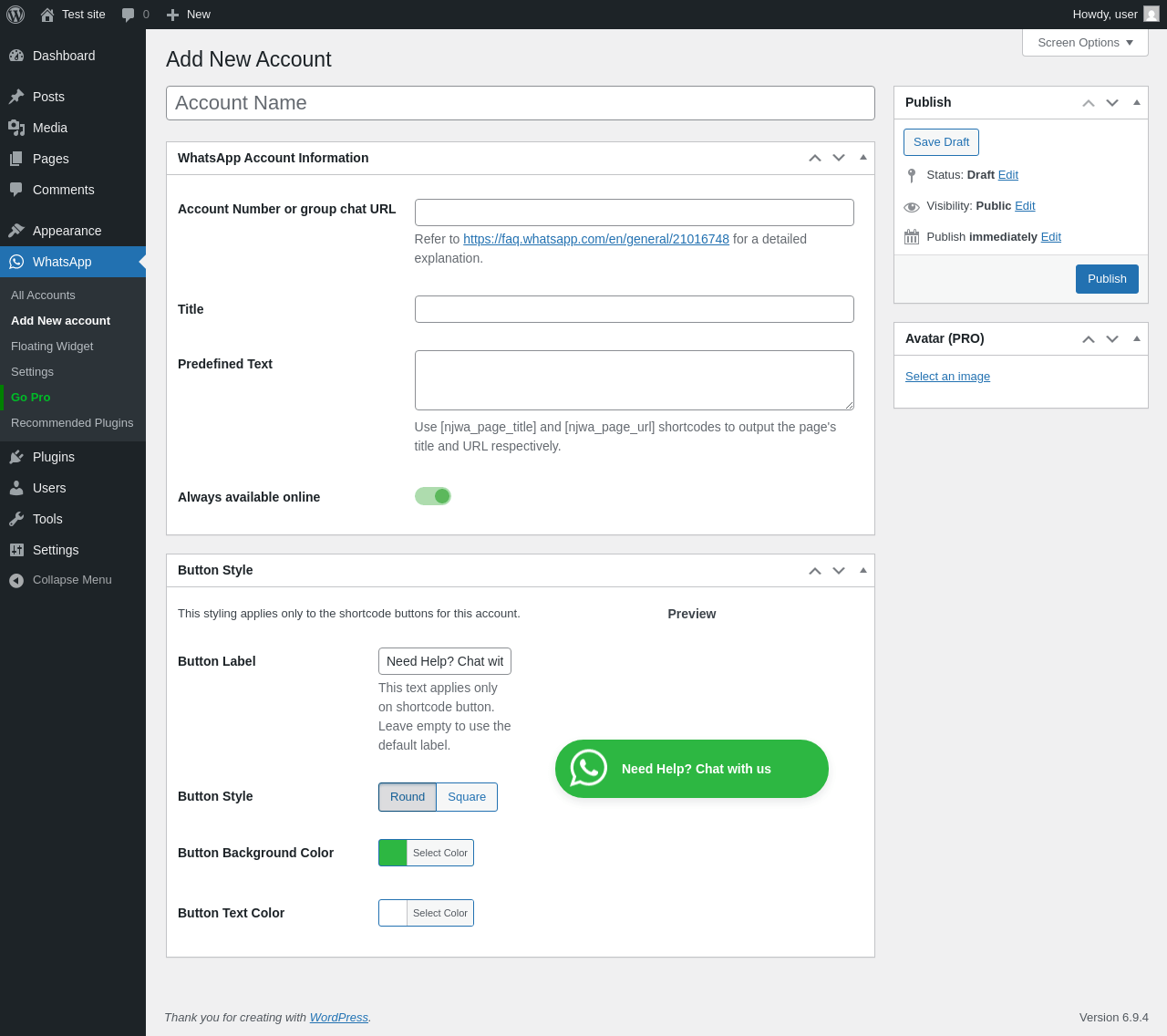
Task: Open the Test site home icon
Action: click(x=47, y=15)
